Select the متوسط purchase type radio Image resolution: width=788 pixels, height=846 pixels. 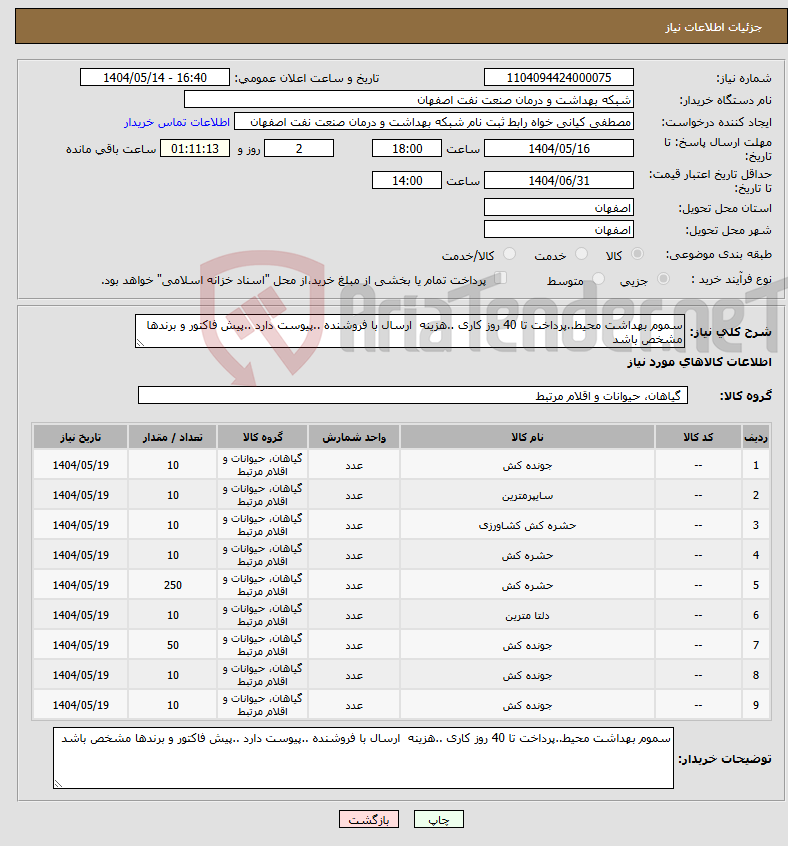tap(598, 278)
